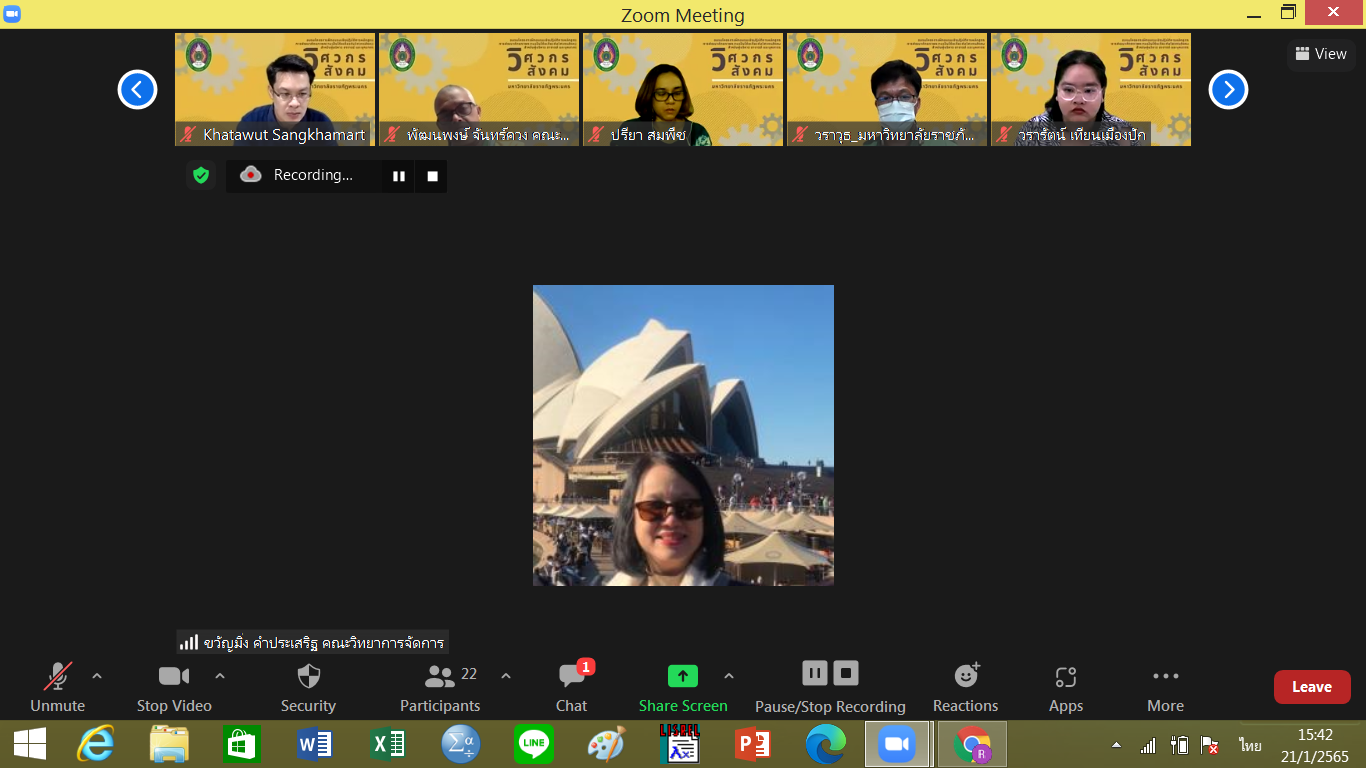This screenshot has width=1366, height=768.
Task: Switch the ไทย input language indicator
Action: pyautogui.click(x=1249, y=745)
